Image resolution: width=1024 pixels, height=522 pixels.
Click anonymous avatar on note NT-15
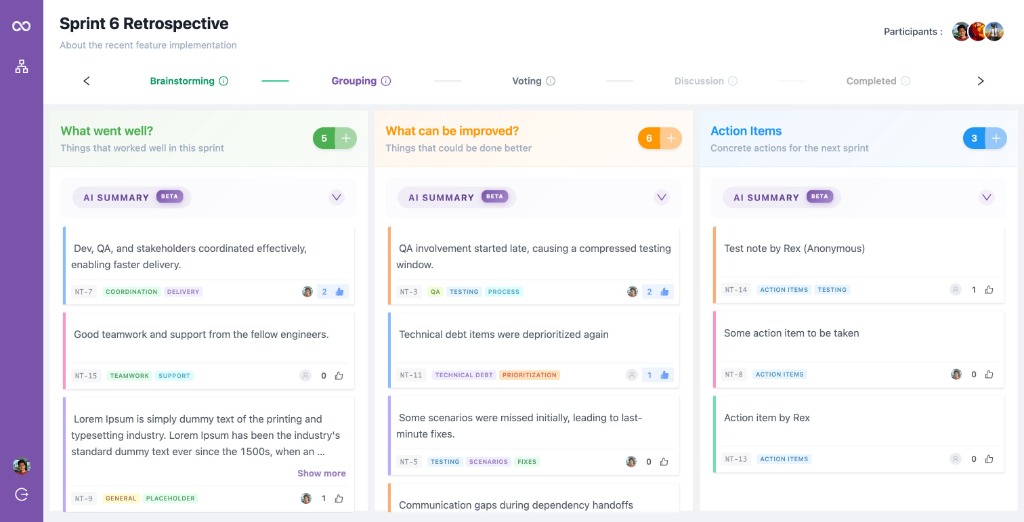click(305, 376)
